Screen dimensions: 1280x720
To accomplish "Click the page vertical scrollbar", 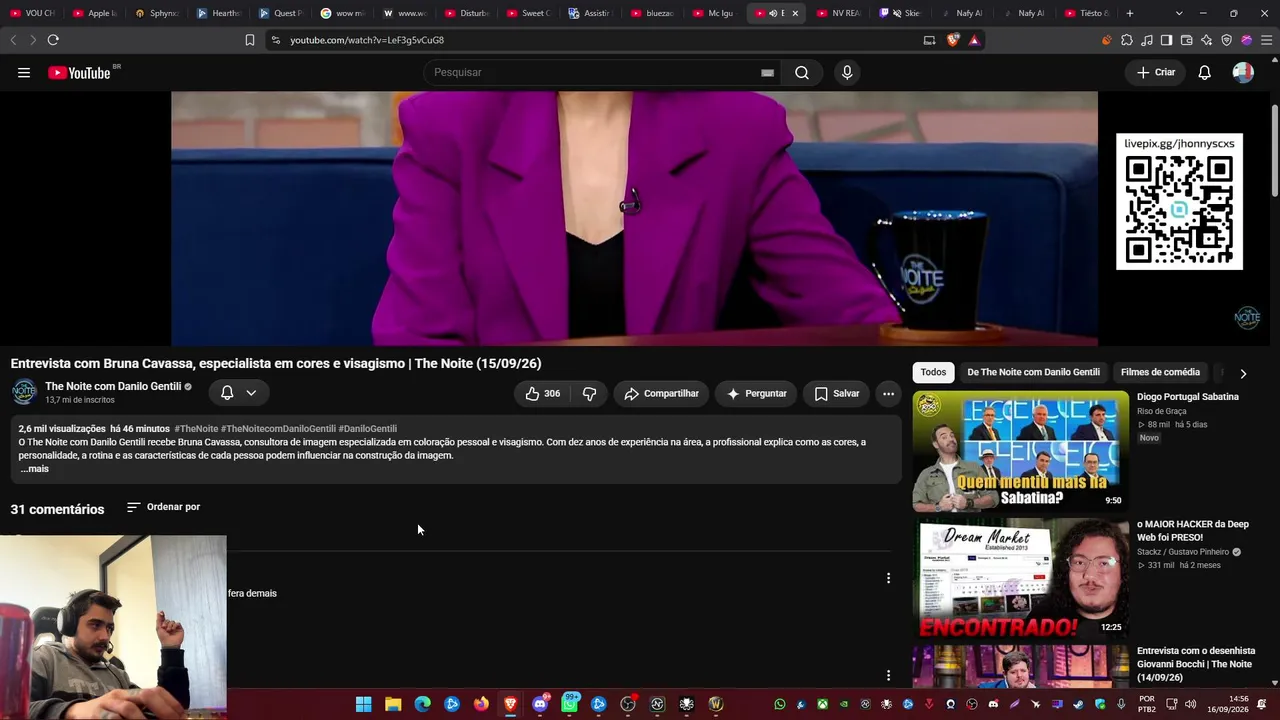I will click(1275, 150).
